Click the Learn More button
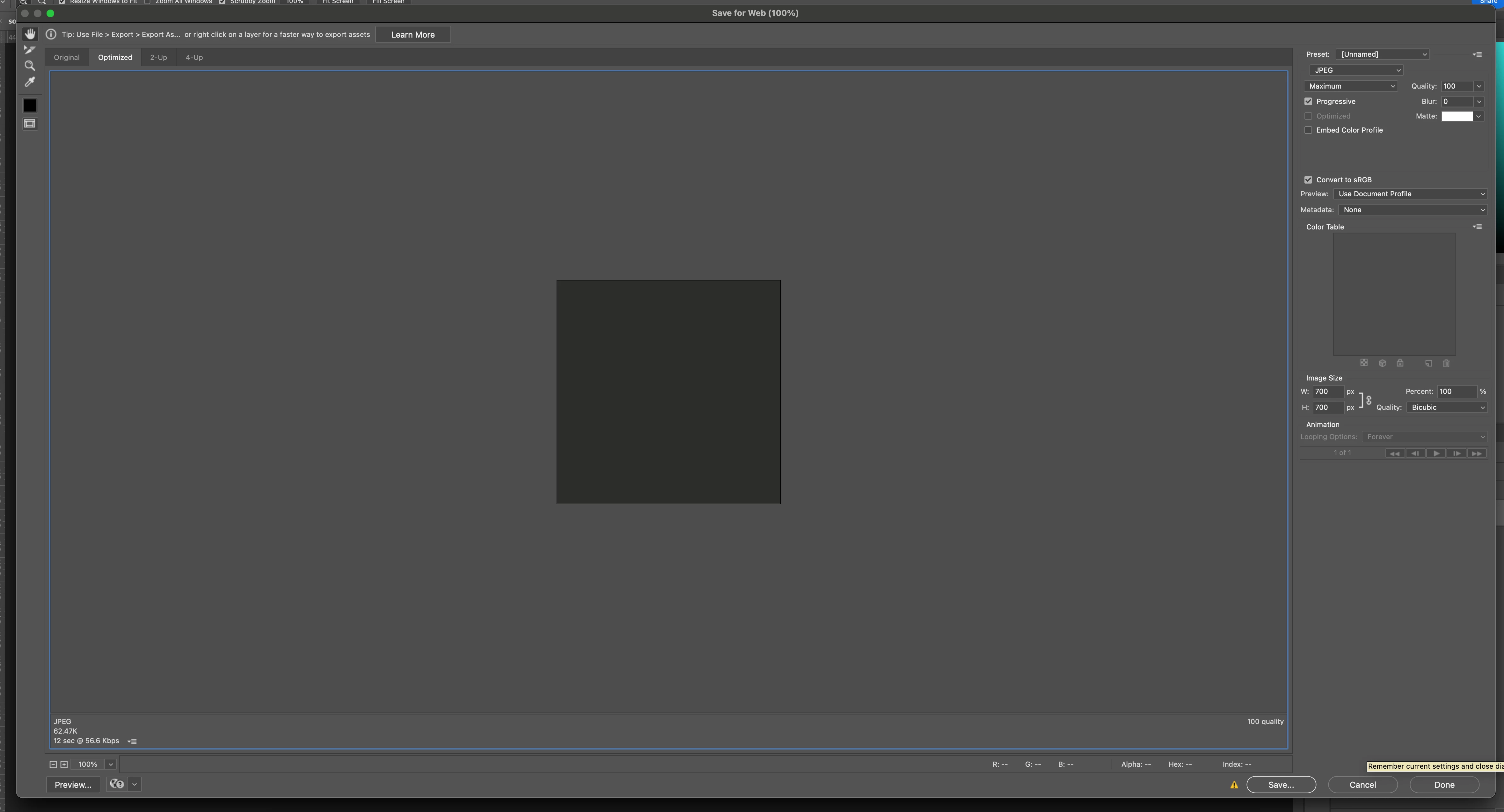 (412, 34)
